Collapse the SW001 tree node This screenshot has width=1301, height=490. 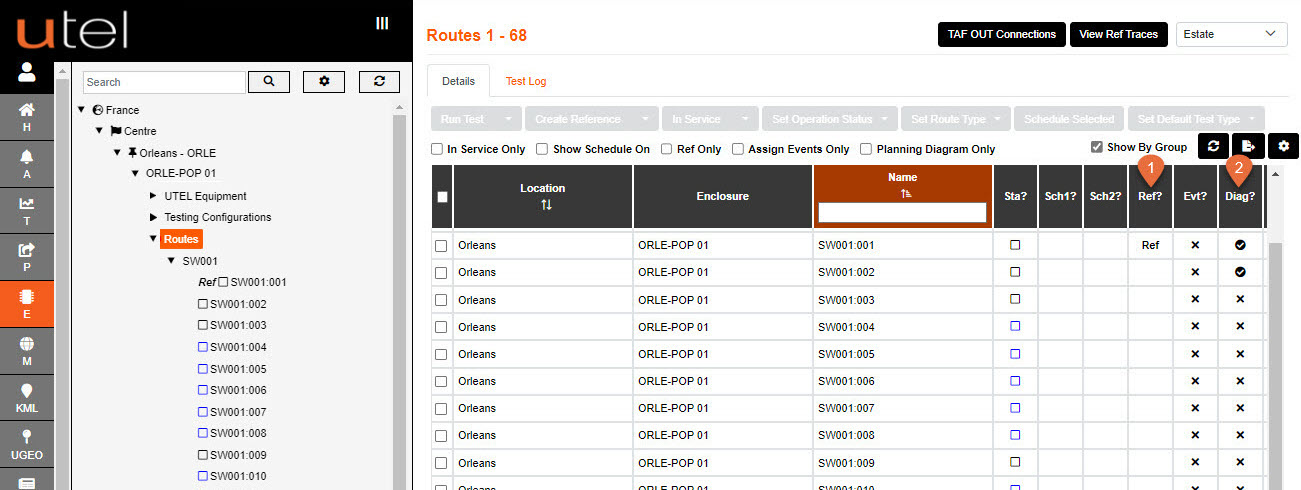(171, 261)
